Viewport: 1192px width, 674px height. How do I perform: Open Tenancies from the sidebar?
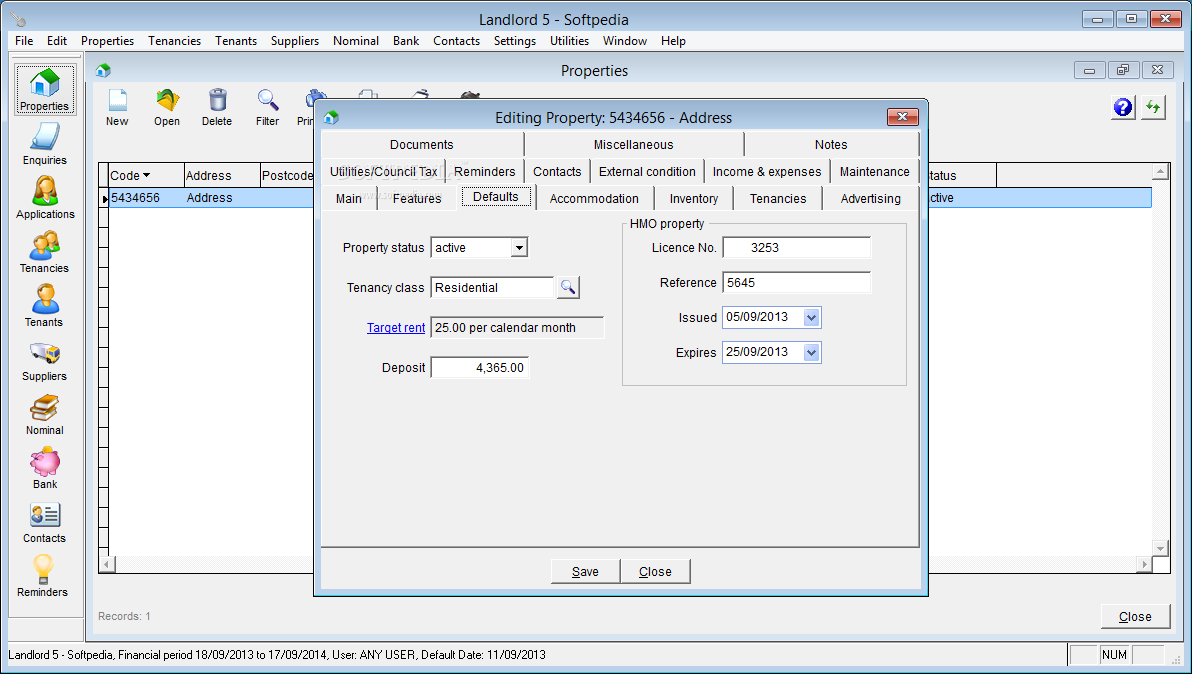45,252
